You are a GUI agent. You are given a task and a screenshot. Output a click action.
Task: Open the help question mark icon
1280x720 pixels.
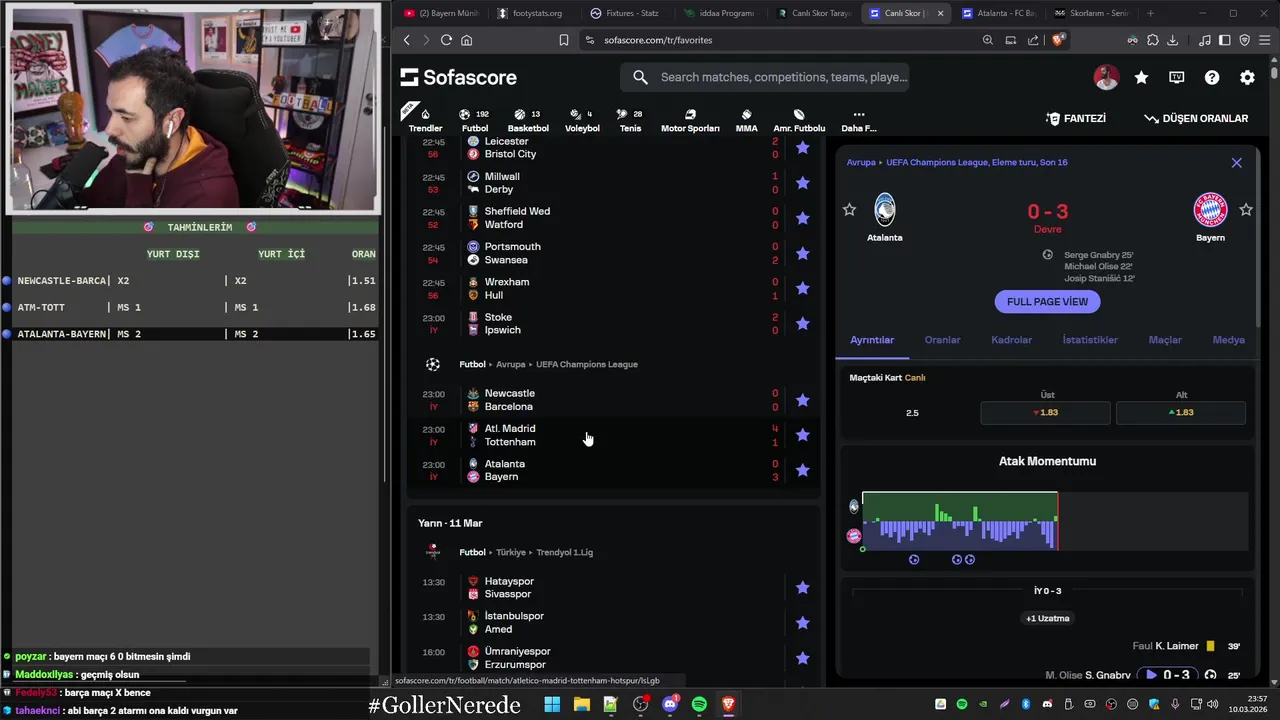tap(1212, 77)
